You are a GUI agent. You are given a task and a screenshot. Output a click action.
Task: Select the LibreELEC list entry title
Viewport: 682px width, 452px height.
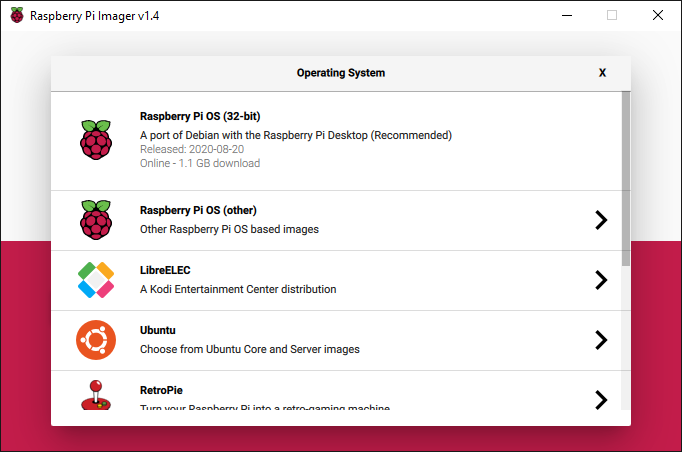[x=163, y=270]
